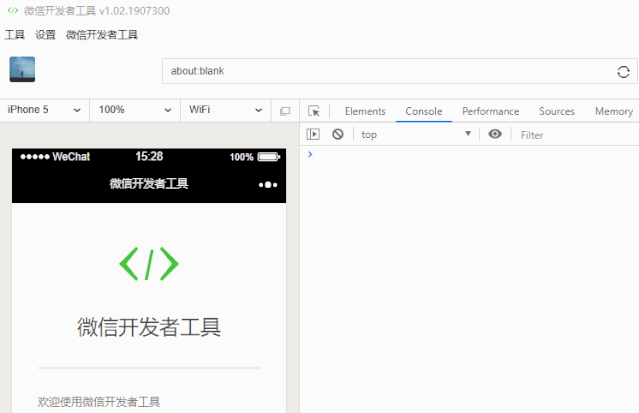The height and width of the screenshot is (413, 639).
Task: Switch to the Memory tab
Action: [x=614, y=111]
